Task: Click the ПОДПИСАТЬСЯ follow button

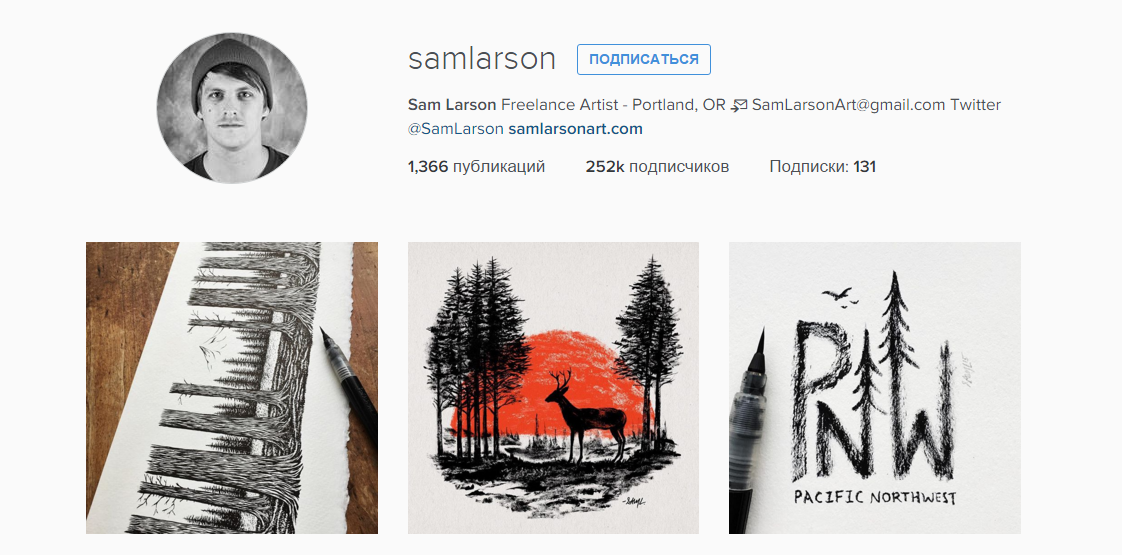Action: 643,59
